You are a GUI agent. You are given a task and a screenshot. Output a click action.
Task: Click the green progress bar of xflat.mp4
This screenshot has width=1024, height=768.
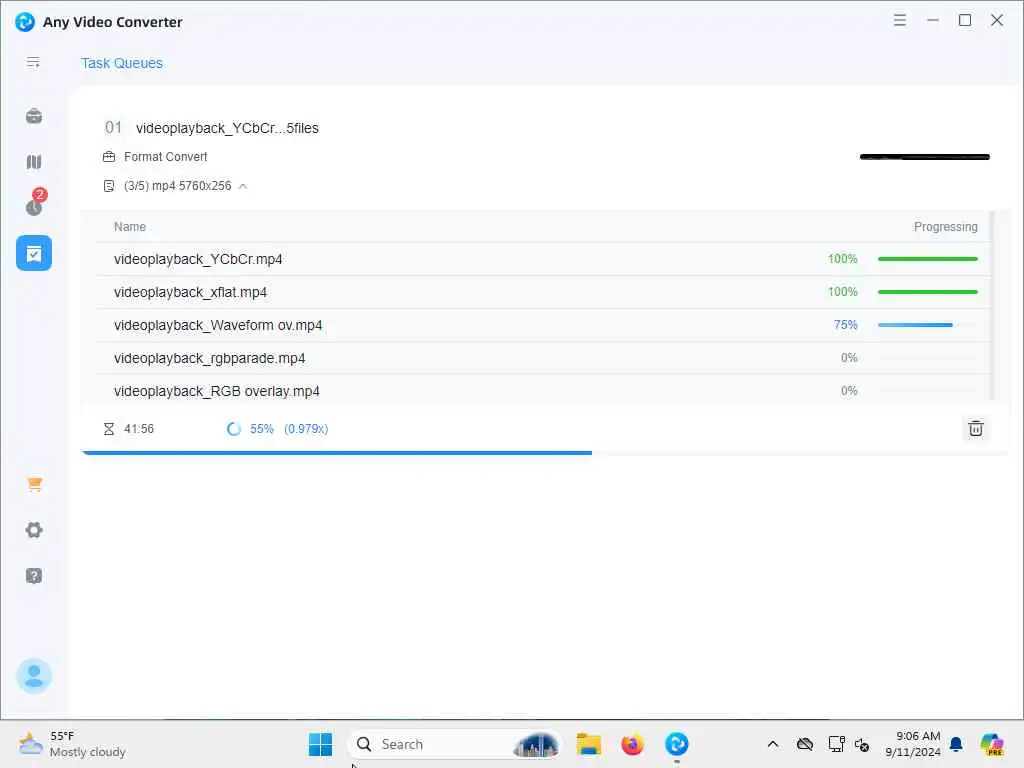point(927,292)
